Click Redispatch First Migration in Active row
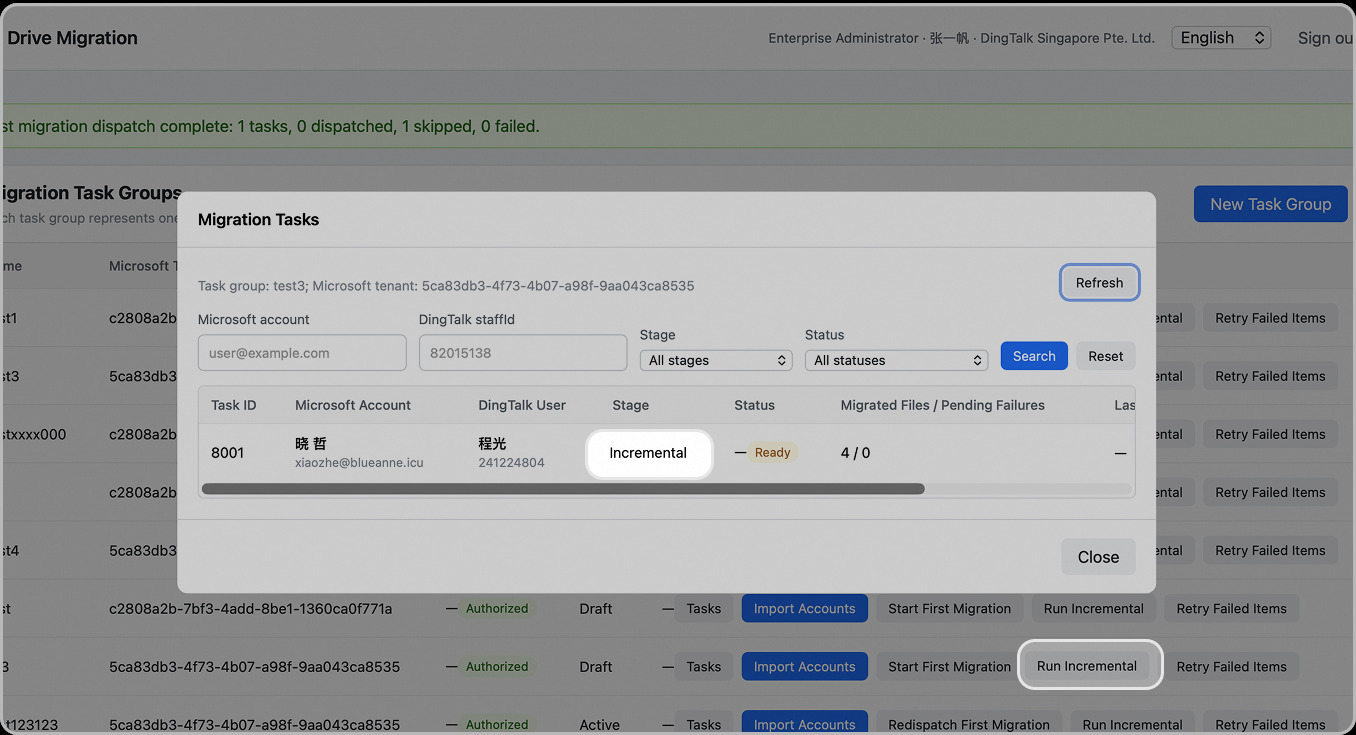This screenshot has height=735, width=1356. coord(969,724)
